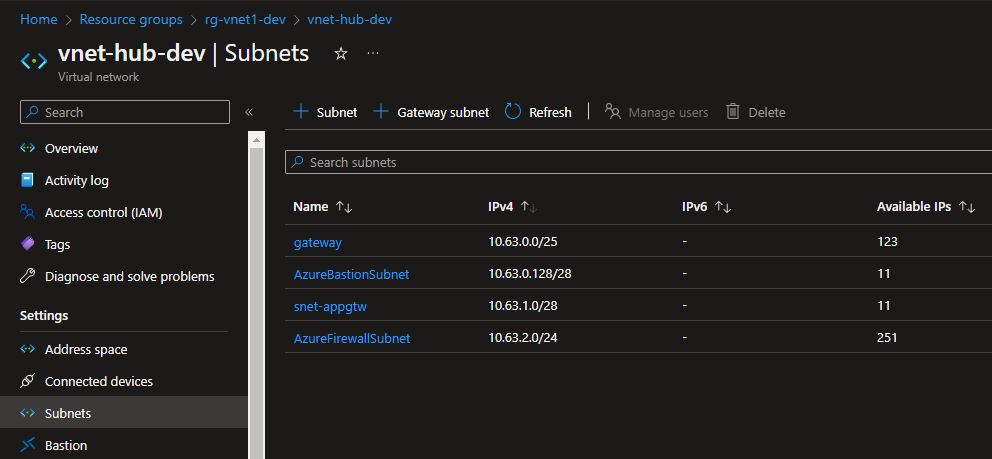Screen dimensions: 992x459
Task: Click the Manage users people icon
Action: click(612, 112)
